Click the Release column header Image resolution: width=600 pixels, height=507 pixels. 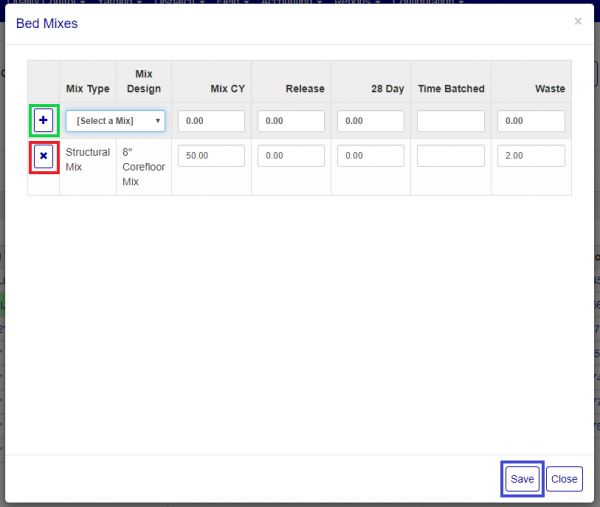305,89
